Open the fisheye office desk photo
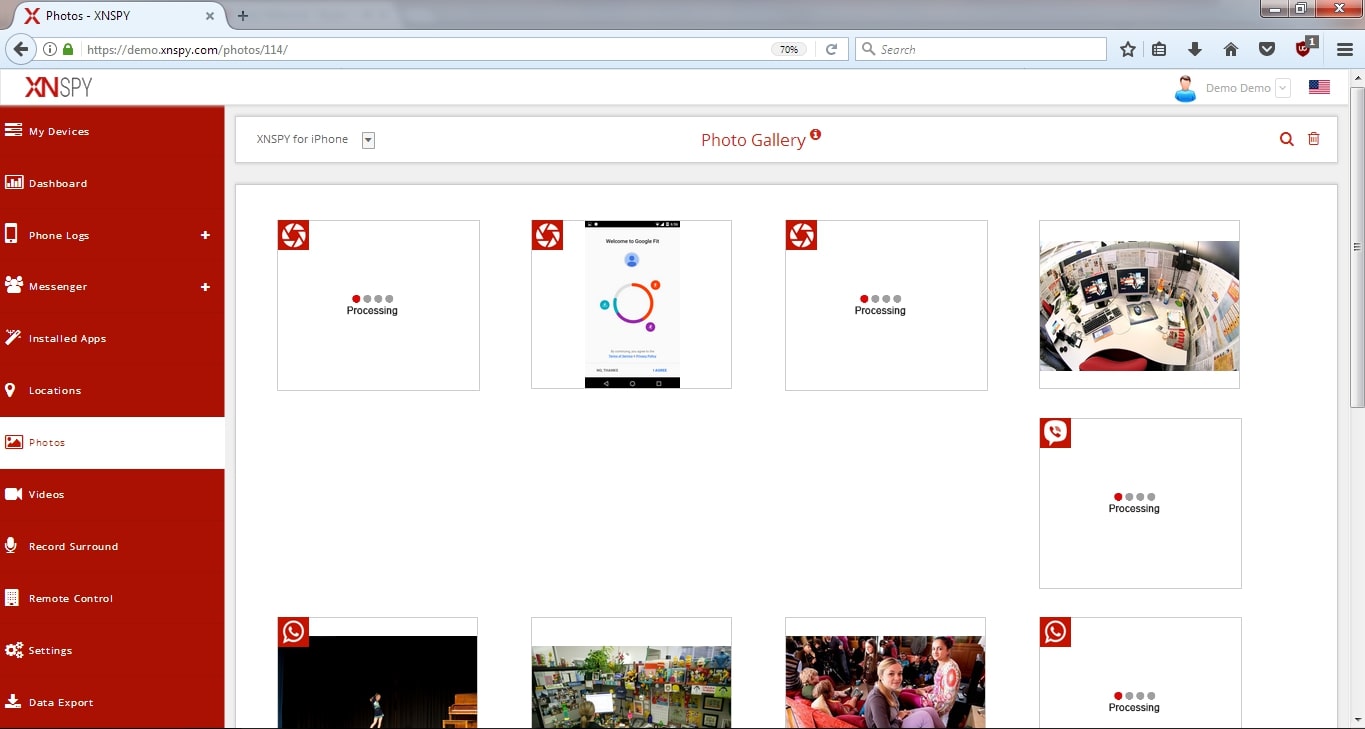 coord(1139,305)
